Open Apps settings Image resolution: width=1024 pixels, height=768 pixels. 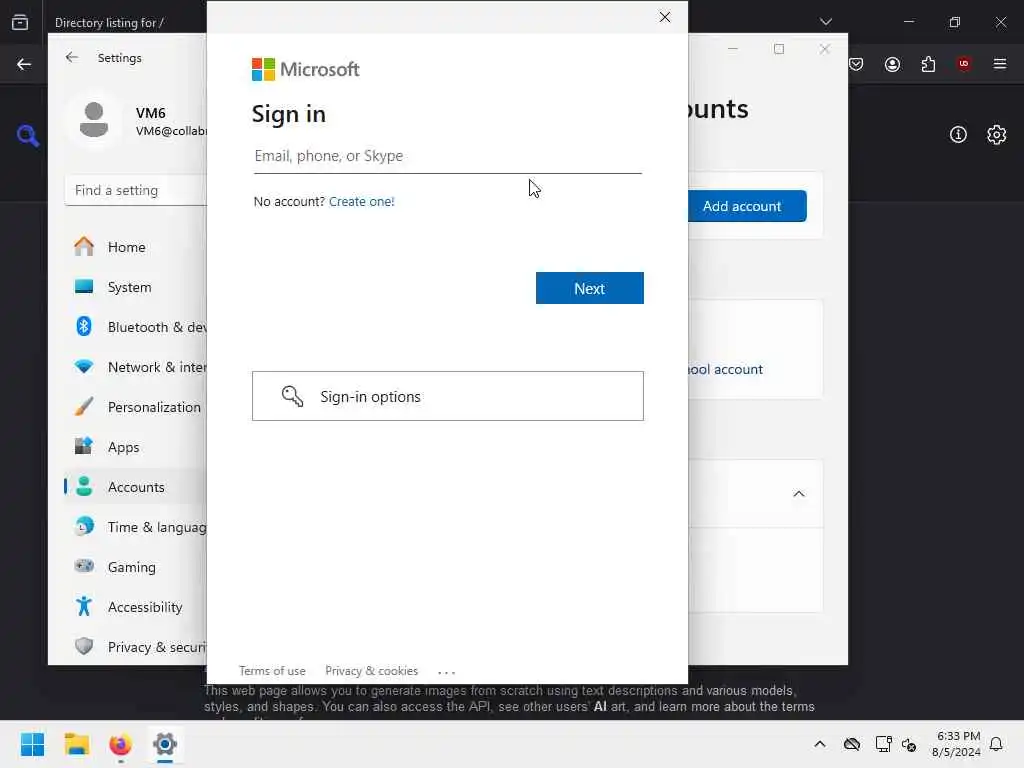(135, 447)
